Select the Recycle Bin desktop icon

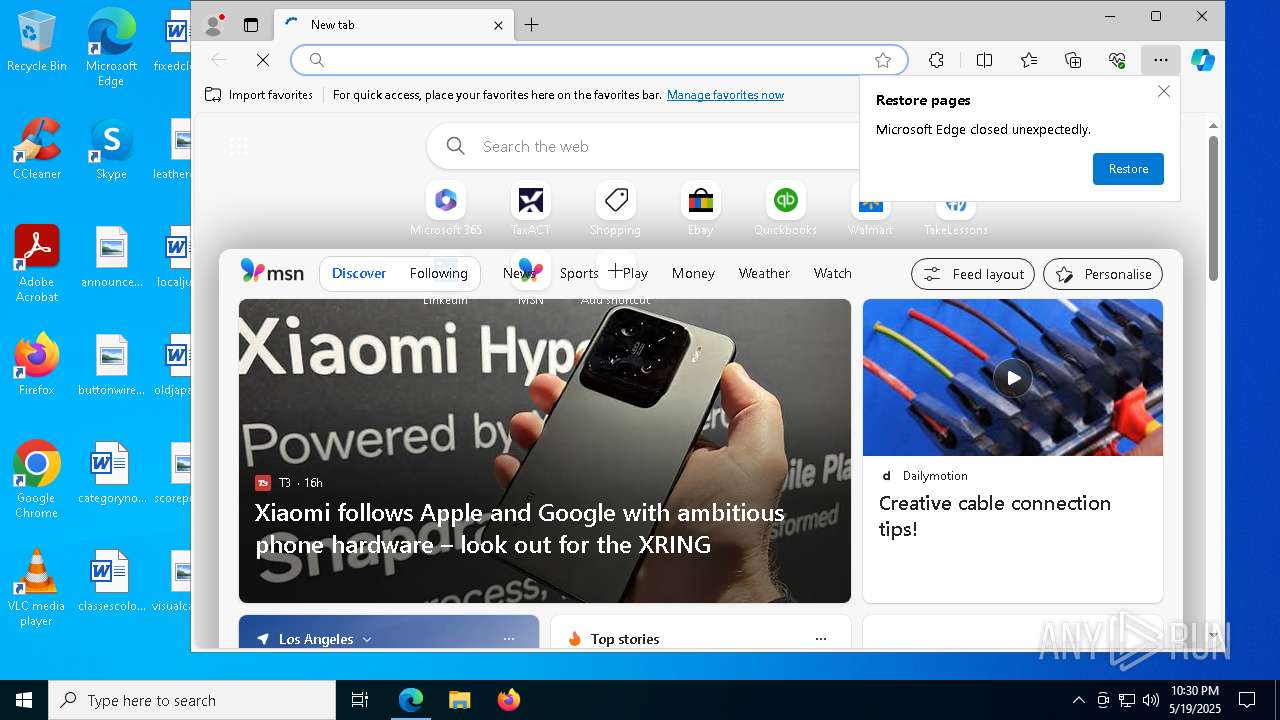tap(37, 42)
